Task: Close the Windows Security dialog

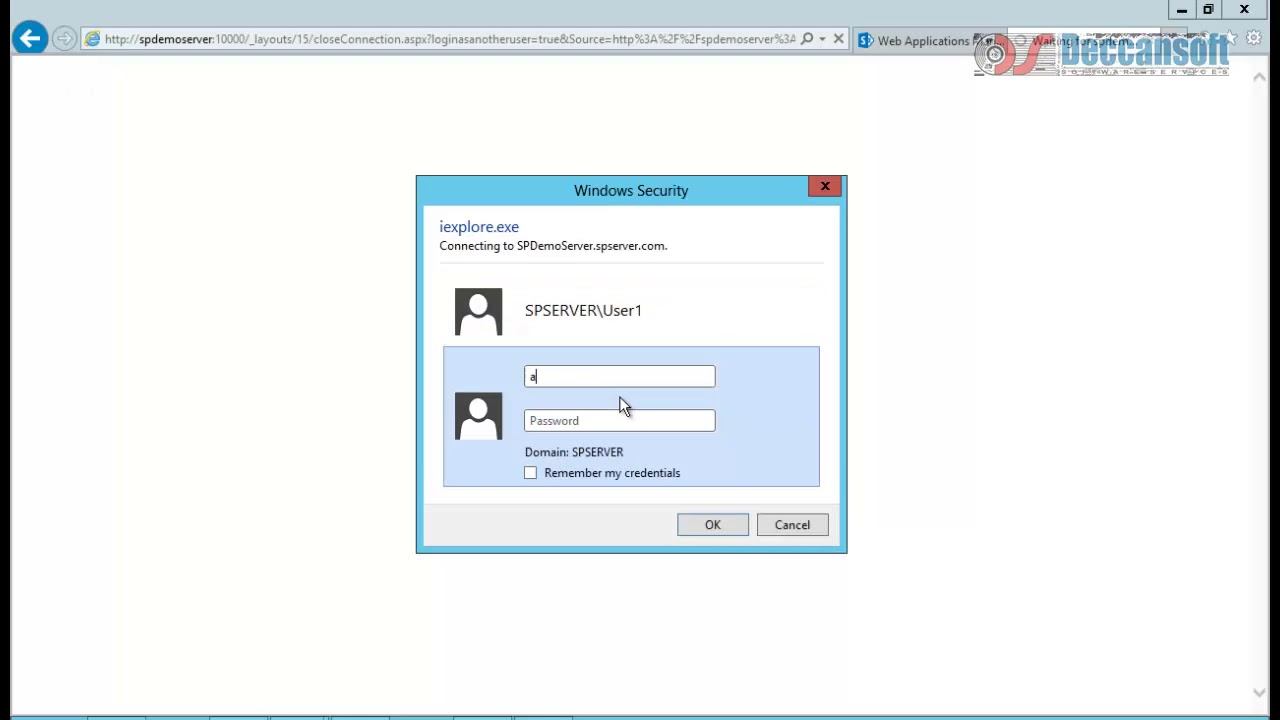Action: 825,186
